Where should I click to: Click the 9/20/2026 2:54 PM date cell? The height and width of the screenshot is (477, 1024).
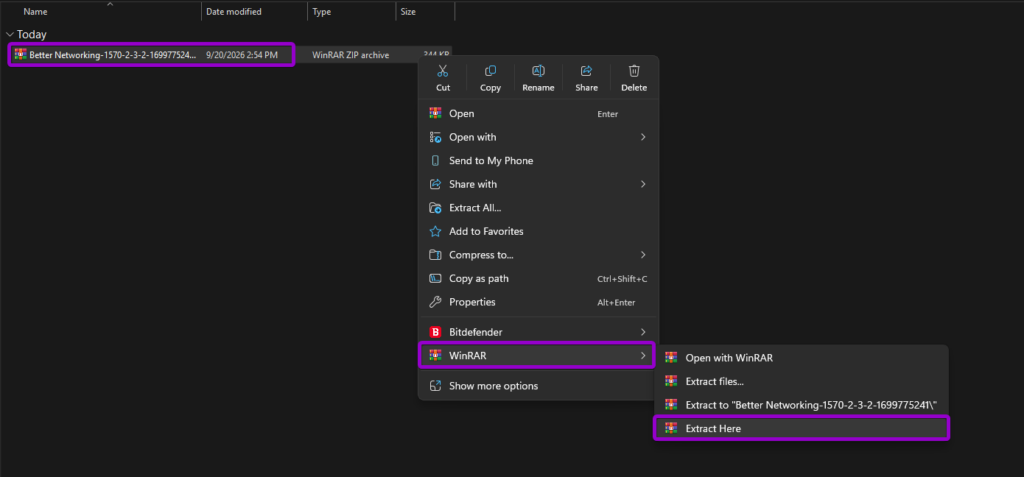[x=241, y=56]
